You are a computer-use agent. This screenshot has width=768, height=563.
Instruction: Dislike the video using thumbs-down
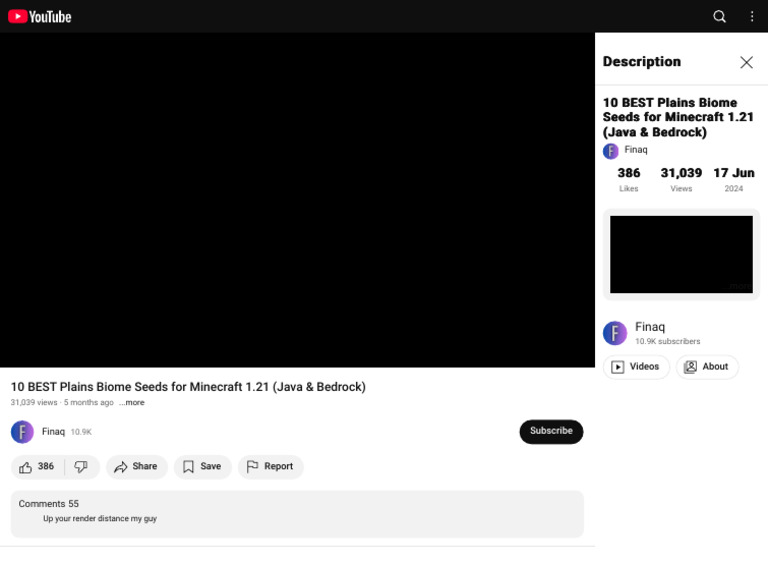click(81, 466)
